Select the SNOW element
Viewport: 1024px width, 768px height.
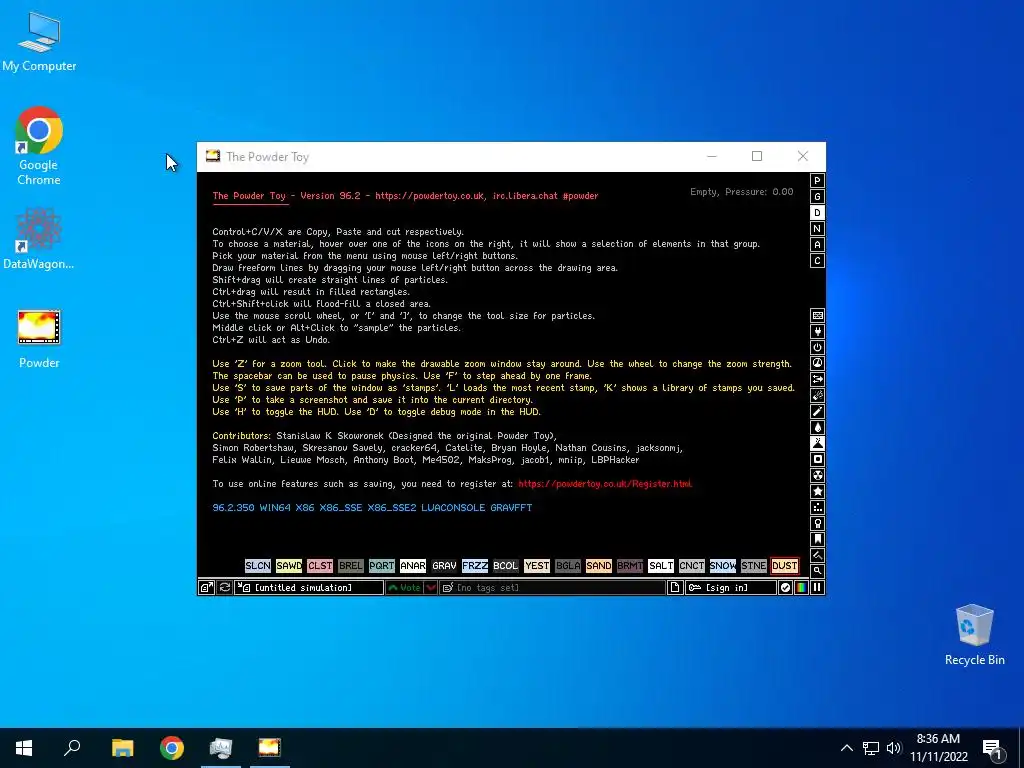(x=722, y=566)
